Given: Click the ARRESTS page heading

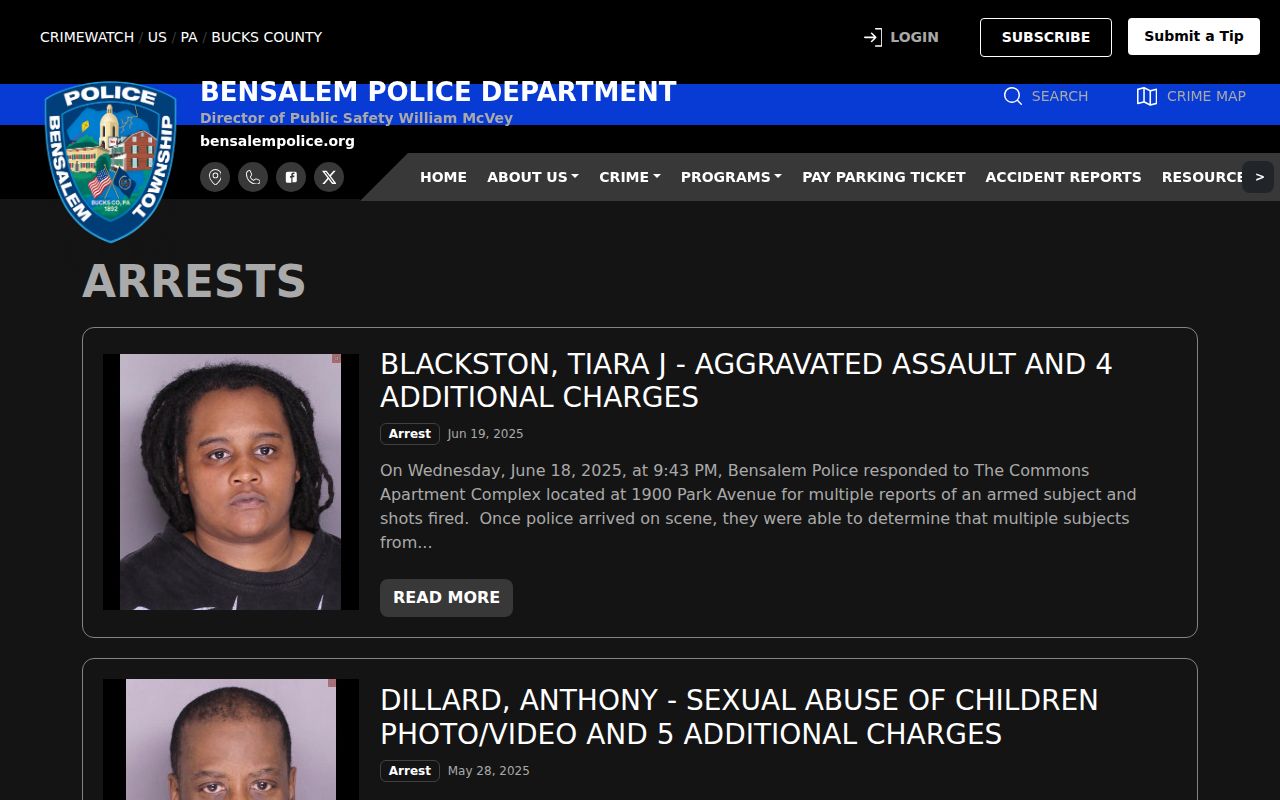Looking at the screenshot, I should pyautogui.click(x=194, y=281).
